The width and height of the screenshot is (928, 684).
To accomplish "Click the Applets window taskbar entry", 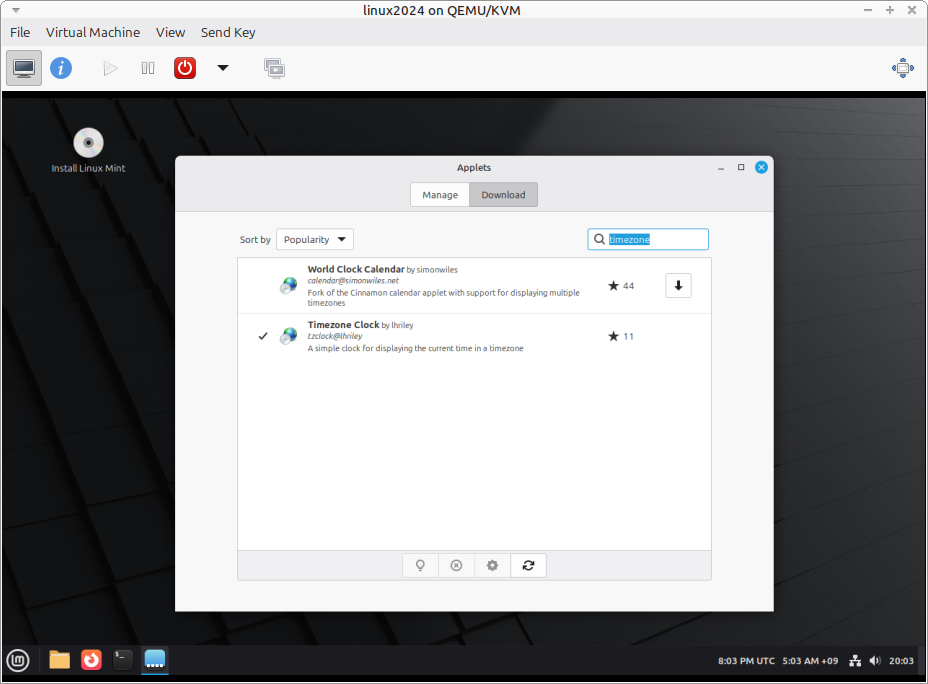I will pos(154,660).
